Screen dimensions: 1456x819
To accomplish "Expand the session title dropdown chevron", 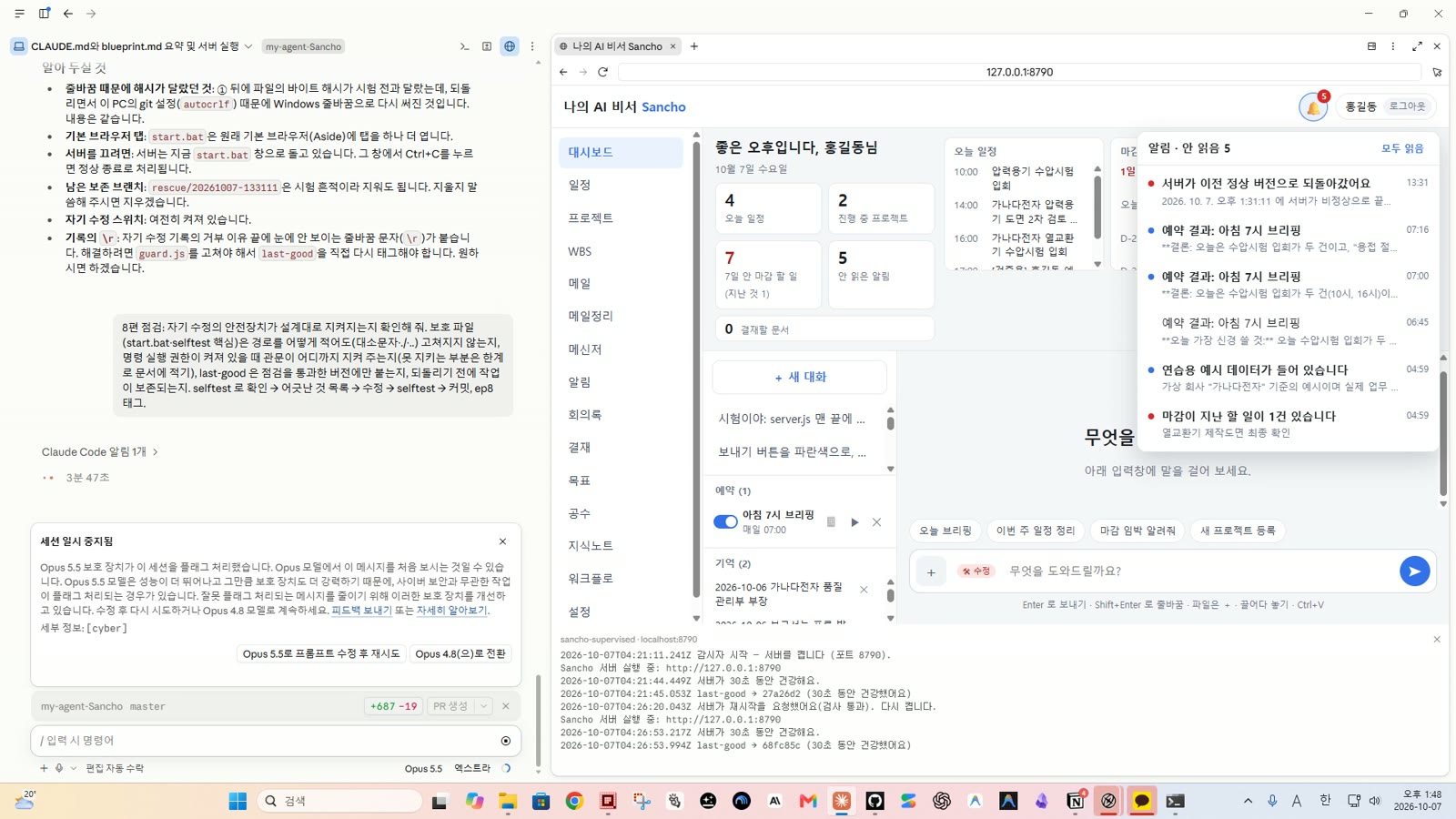I will tap(248, 46).
